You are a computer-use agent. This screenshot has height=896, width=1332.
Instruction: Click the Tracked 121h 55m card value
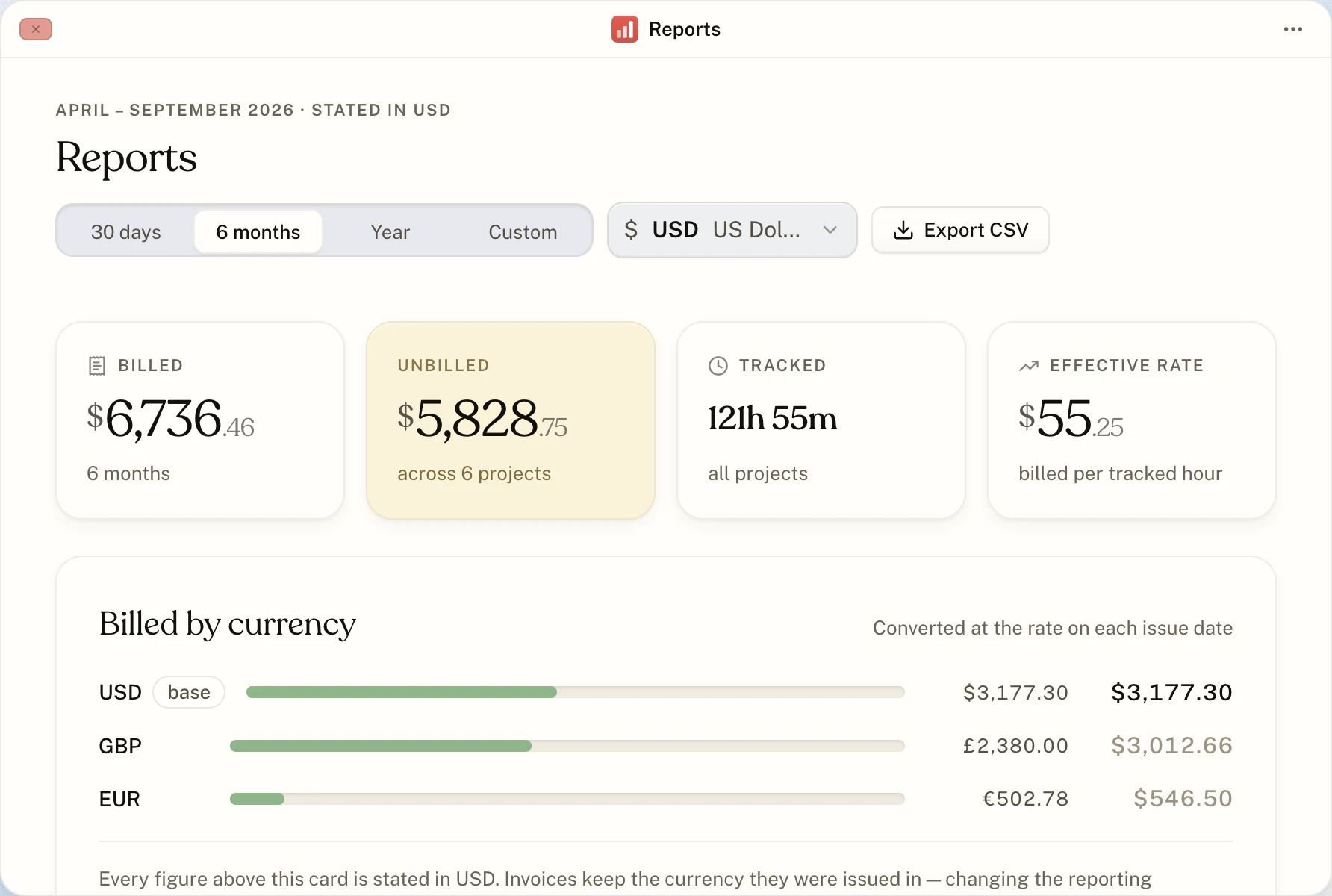[773, 418]
